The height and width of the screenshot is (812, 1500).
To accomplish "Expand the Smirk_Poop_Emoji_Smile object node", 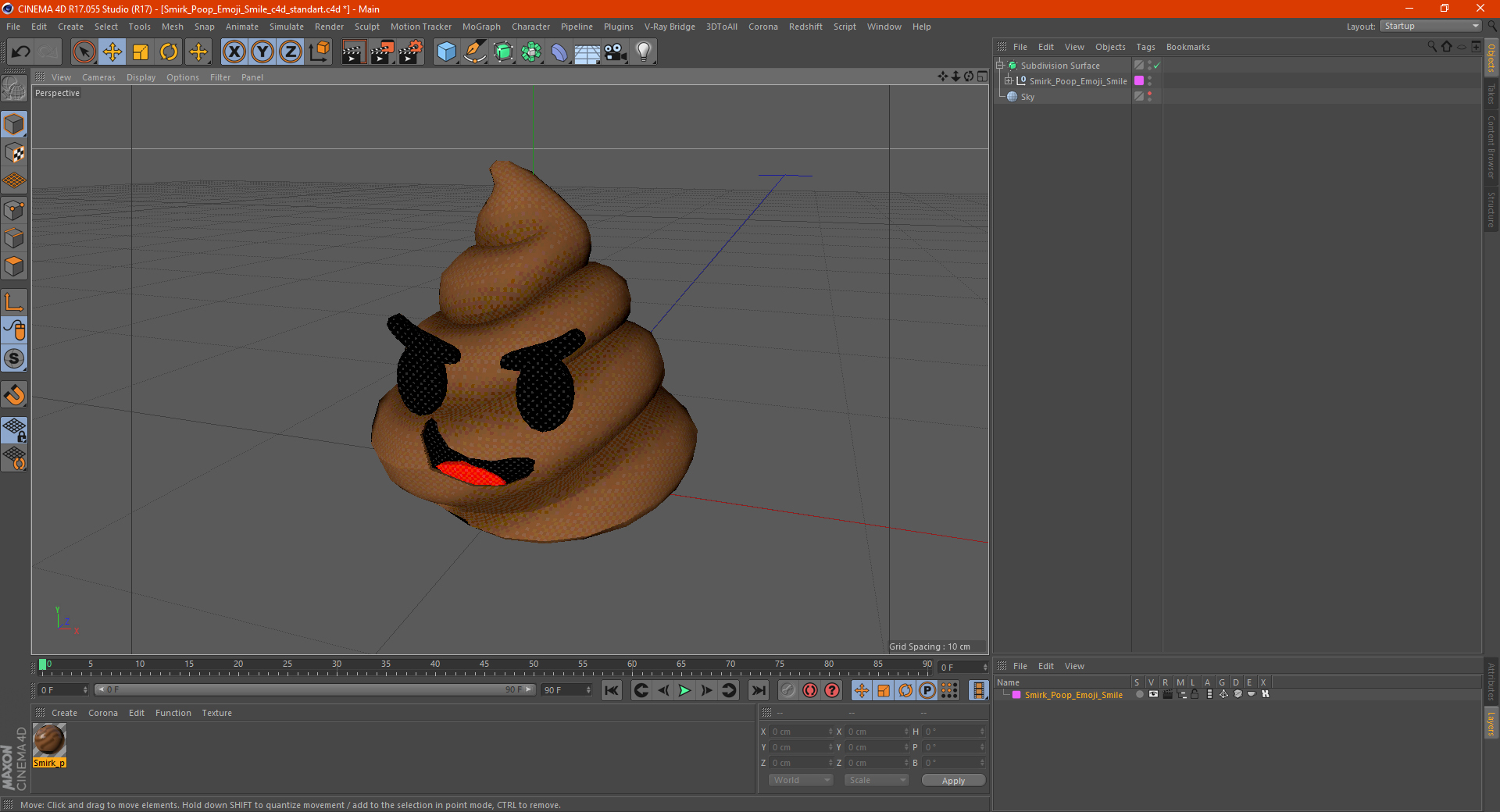I will tap(1009, 81).
